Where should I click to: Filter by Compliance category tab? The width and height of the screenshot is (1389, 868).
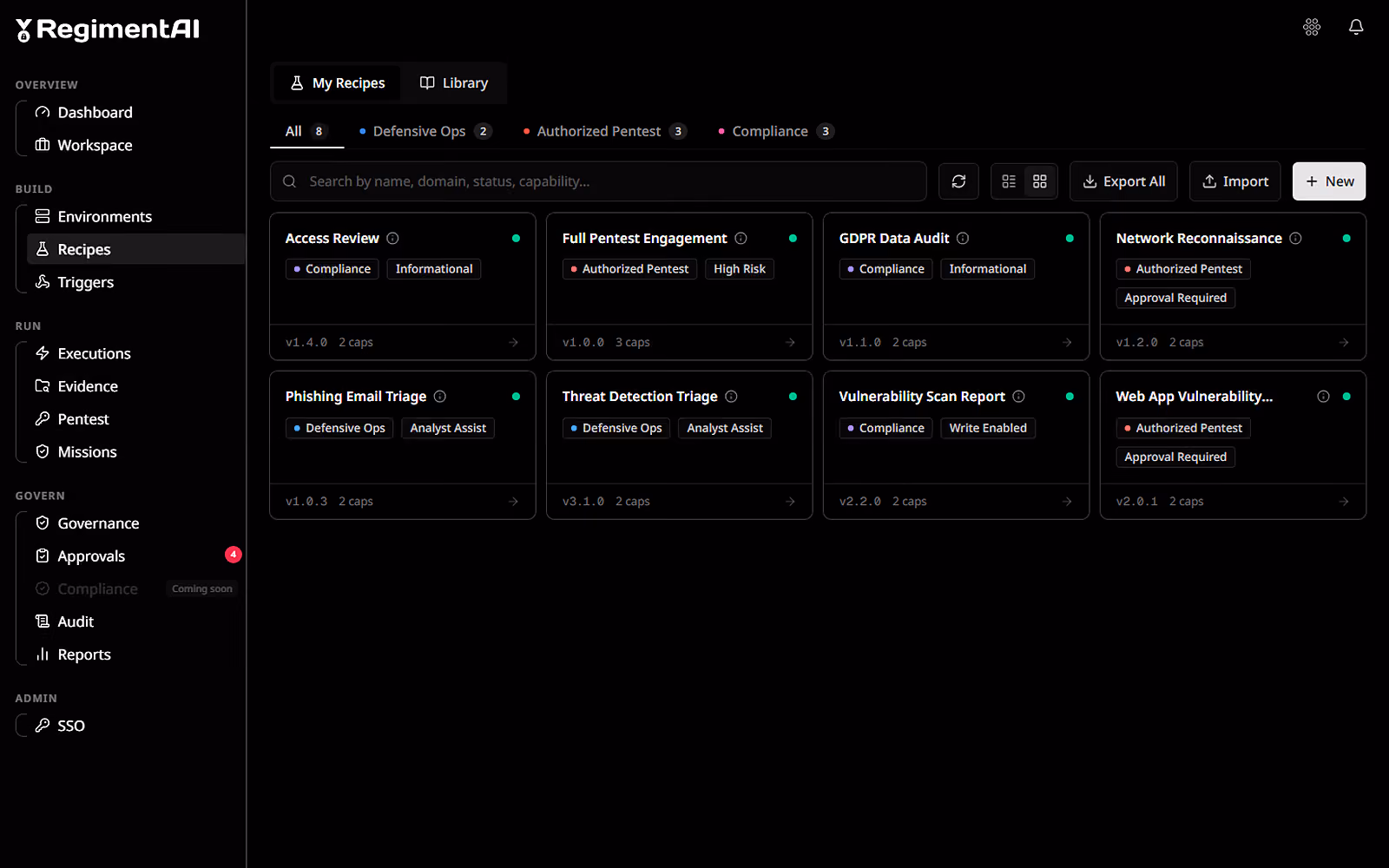pyautogui.click(x=776, y=131)
